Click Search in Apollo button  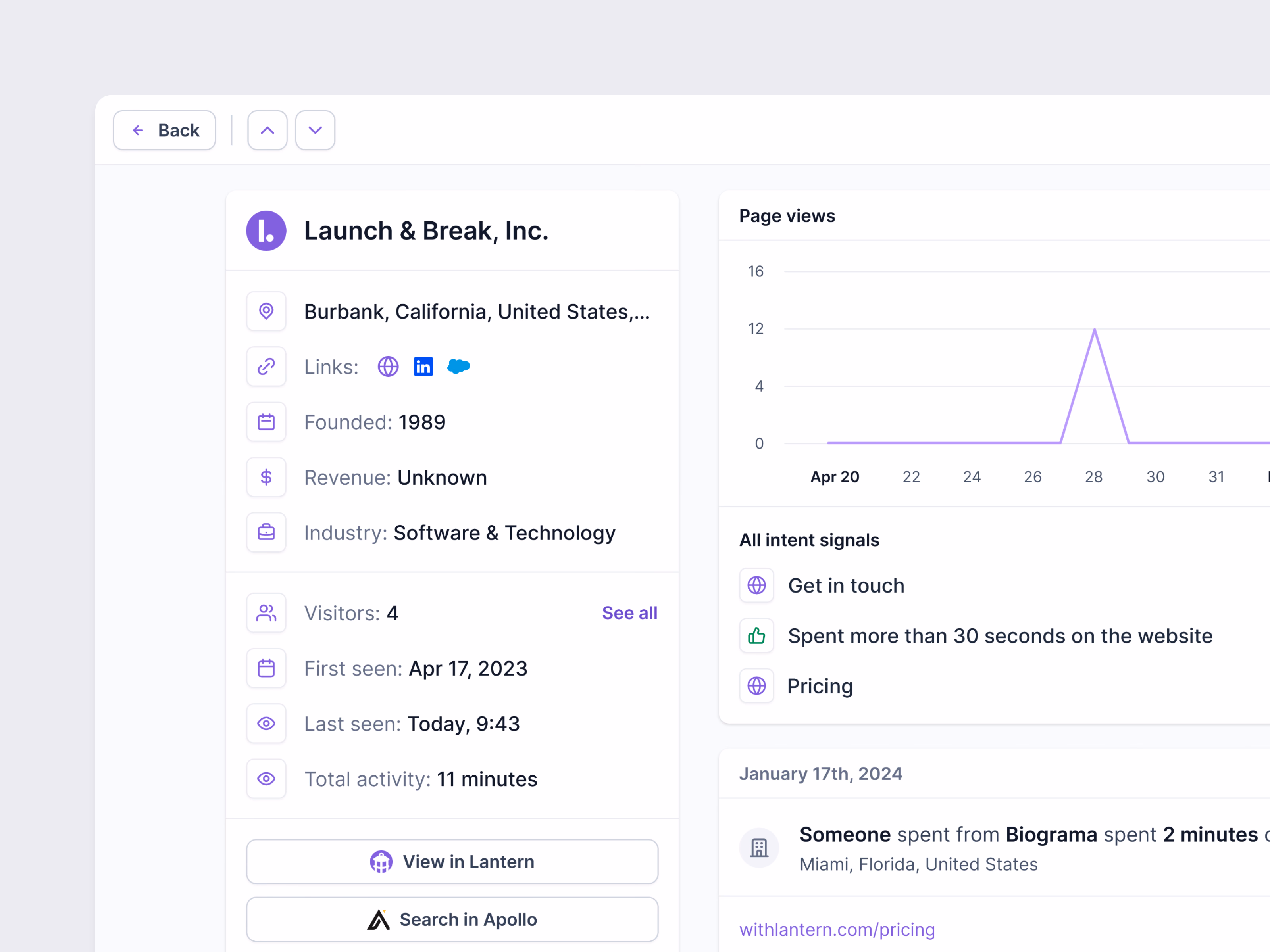point(452,919)
